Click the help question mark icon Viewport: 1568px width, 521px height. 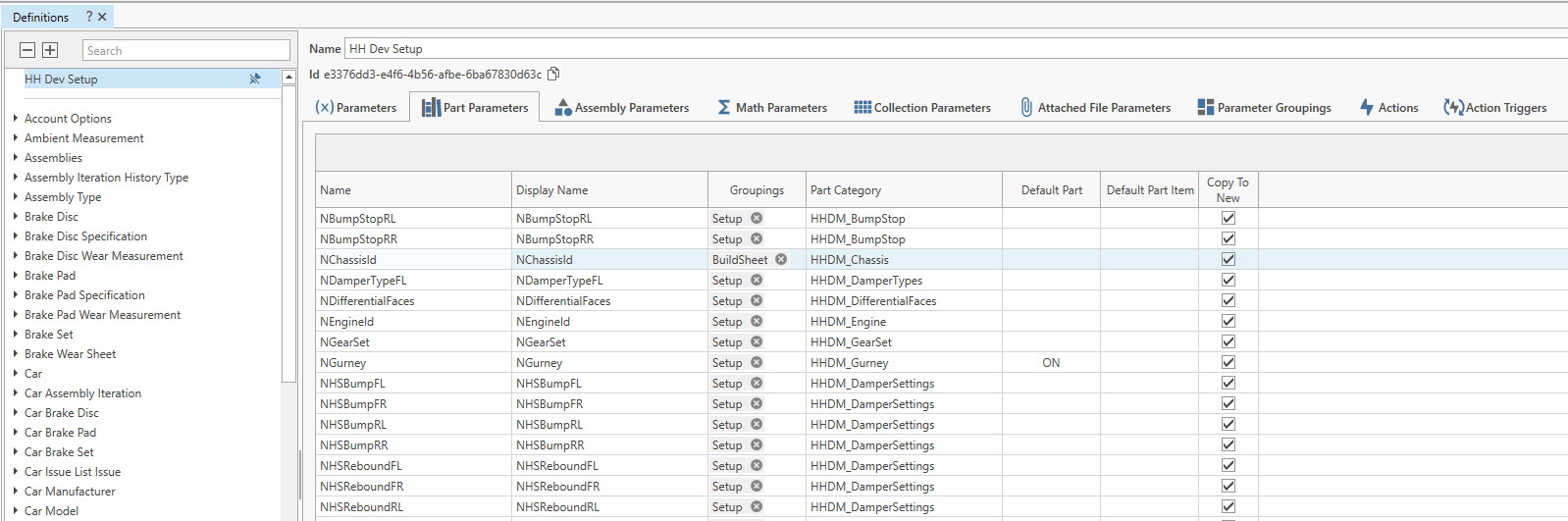(x=89, y=17)
